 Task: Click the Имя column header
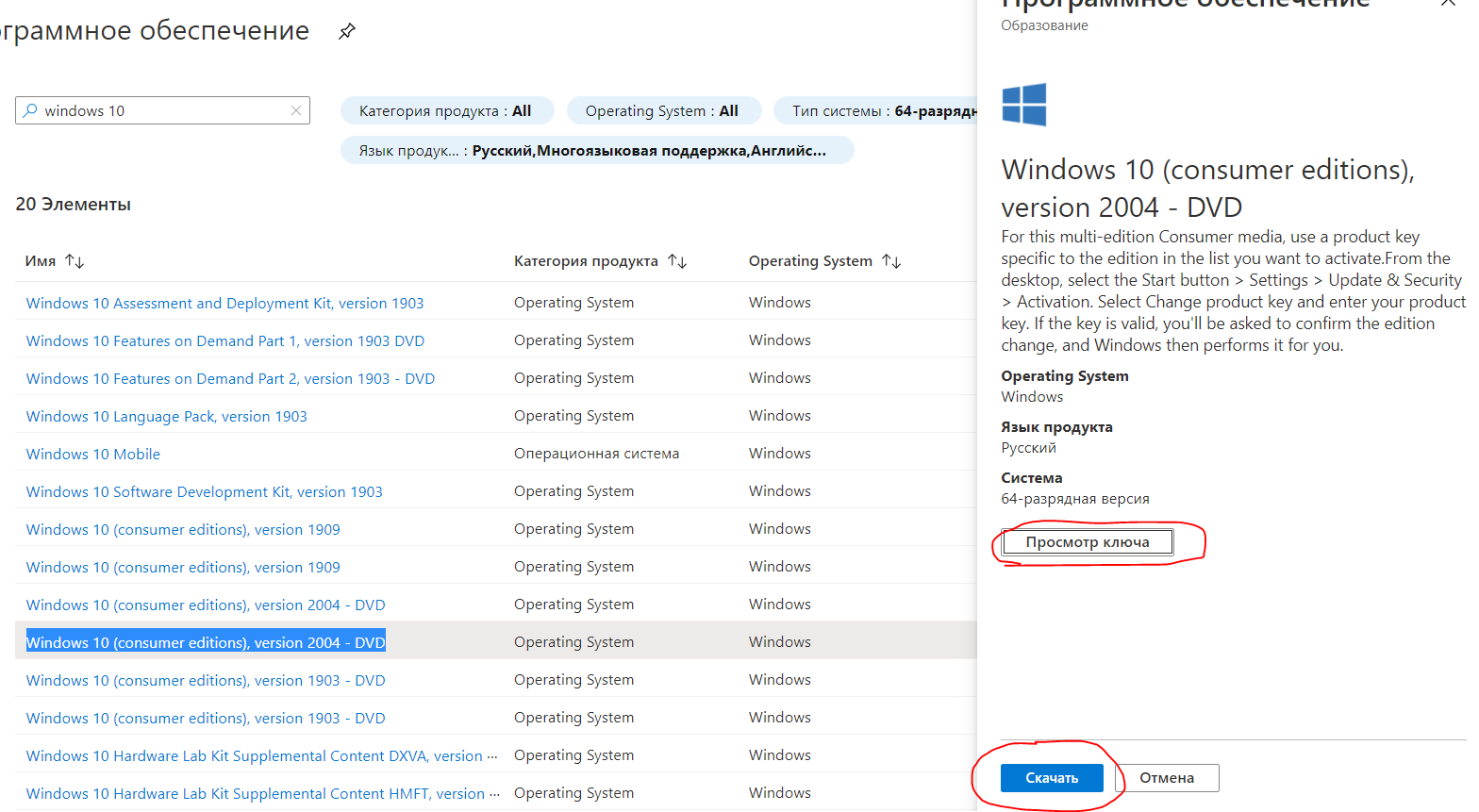tap(41, 261)
